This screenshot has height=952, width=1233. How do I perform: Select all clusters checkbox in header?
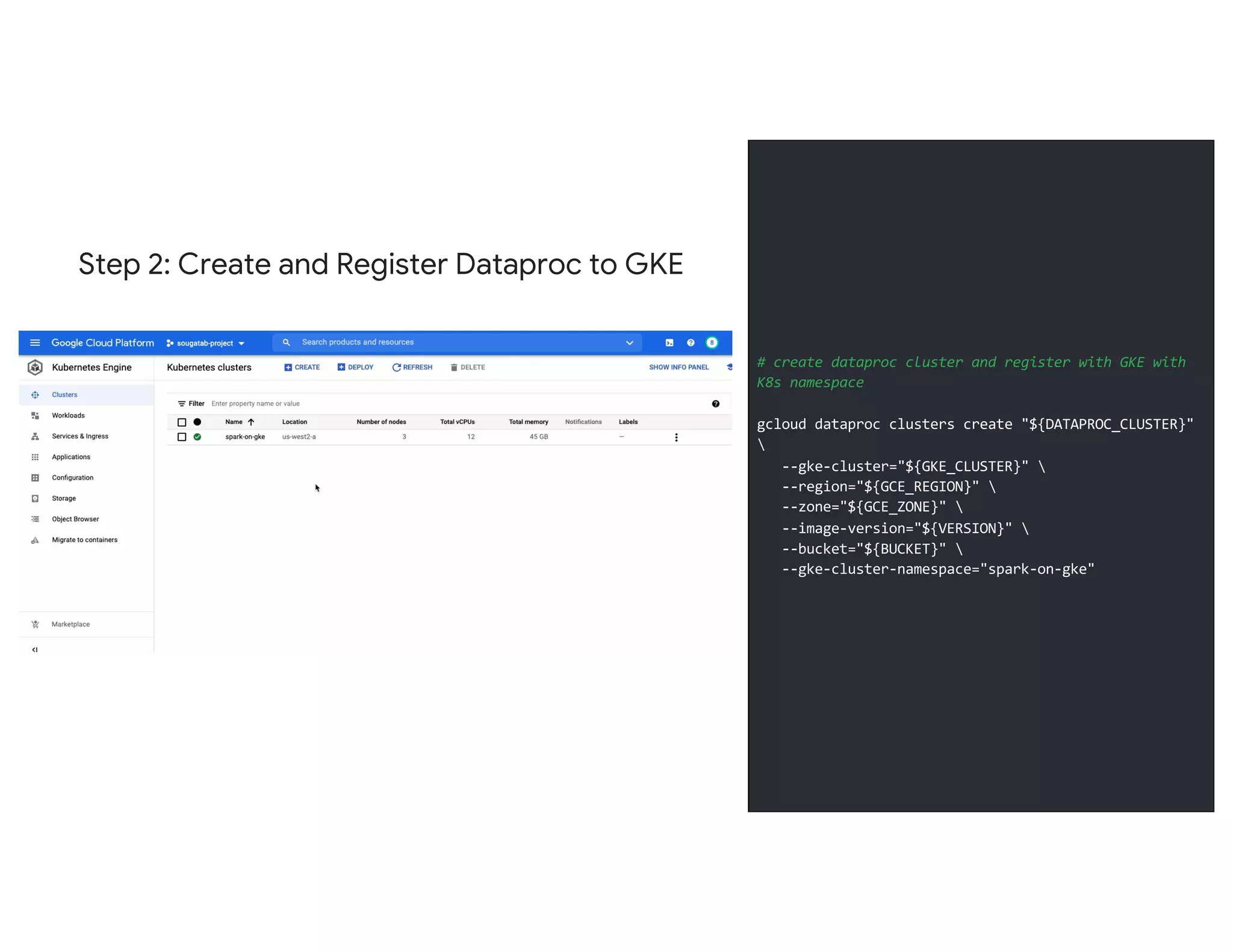click(x=182, y=422)
